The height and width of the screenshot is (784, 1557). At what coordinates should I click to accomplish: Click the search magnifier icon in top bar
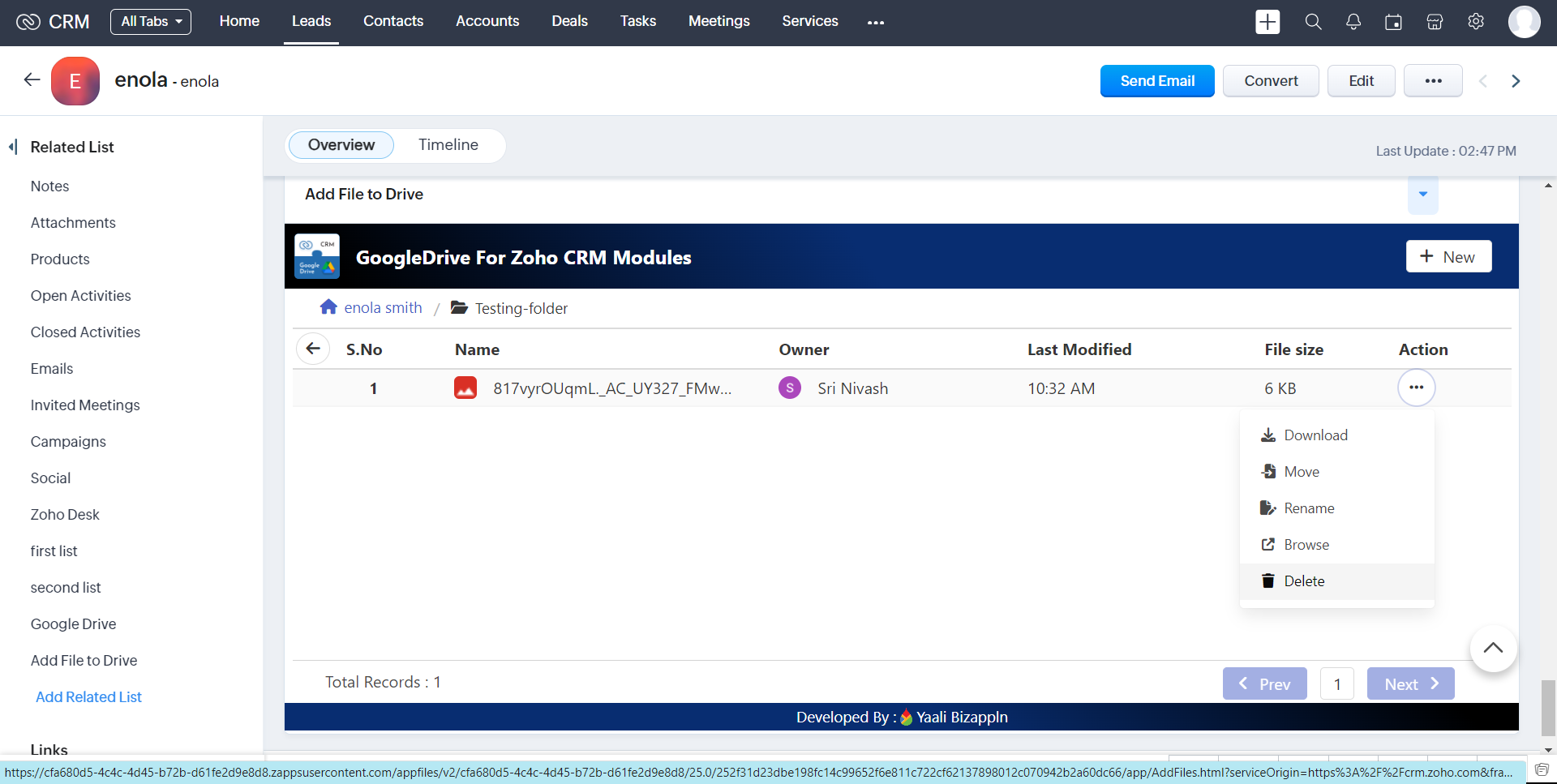(x=1313, y=22)
